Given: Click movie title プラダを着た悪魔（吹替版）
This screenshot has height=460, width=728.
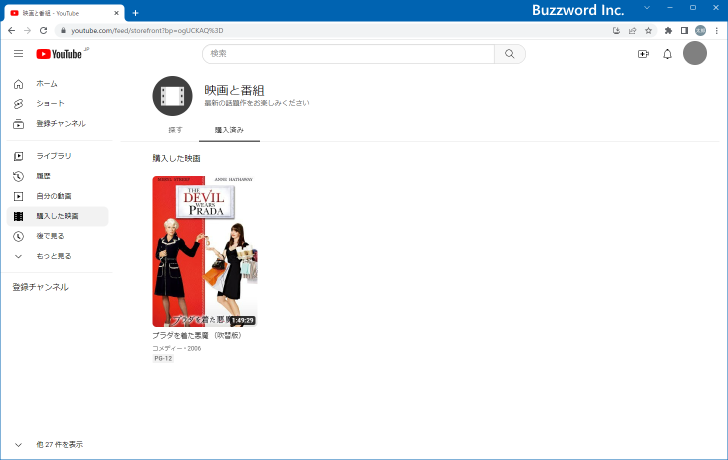Looking at the screenshot, I should pos(197,335).
